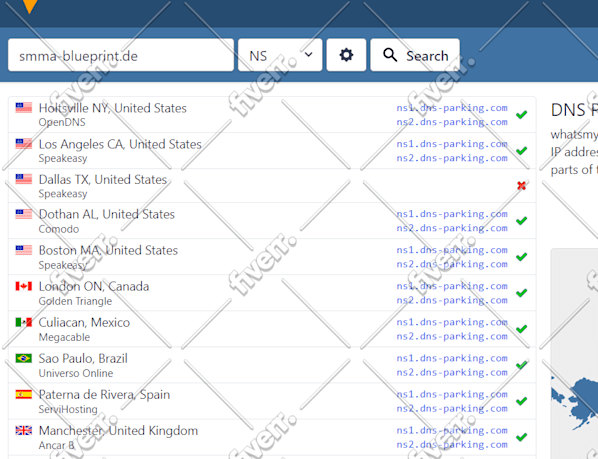
Task: Click the US flag for Dothan AL
Action: pos(24,214)
